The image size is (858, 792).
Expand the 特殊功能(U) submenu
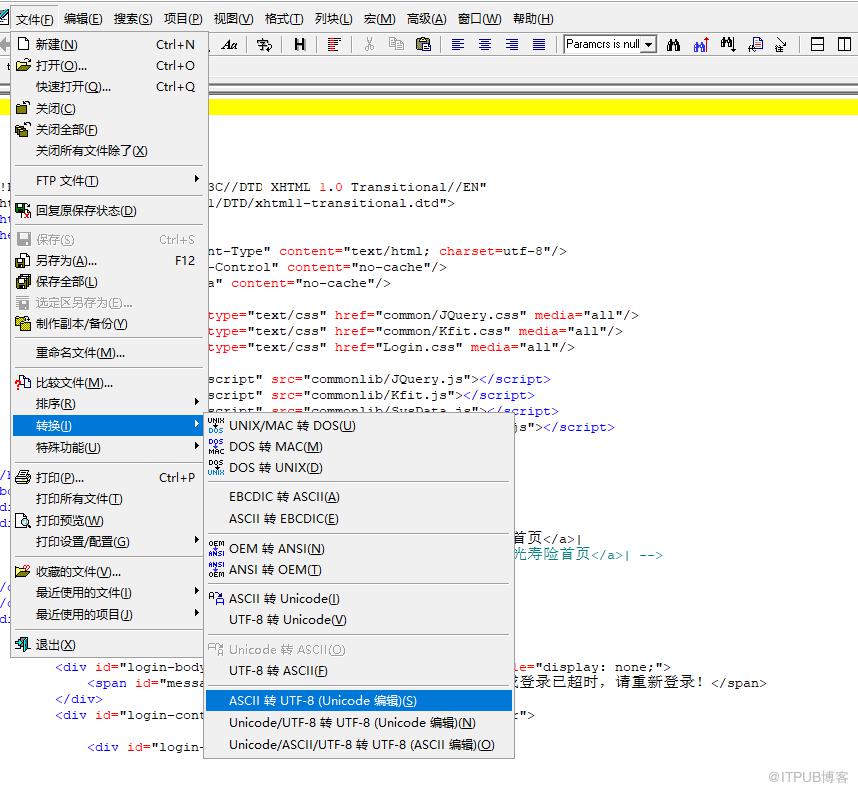(x=108, y=448)
